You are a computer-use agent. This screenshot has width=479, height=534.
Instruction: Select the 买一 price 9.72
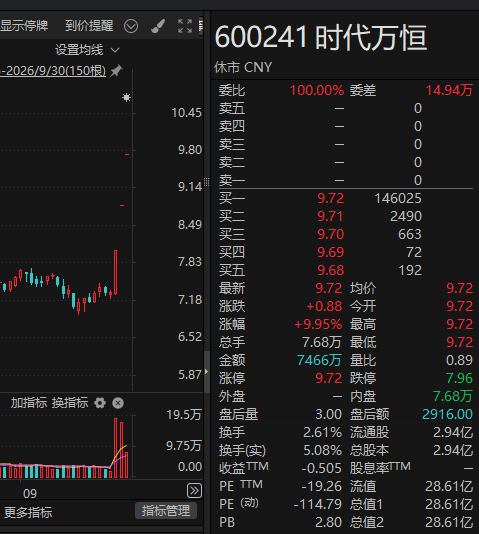[331, 199]
